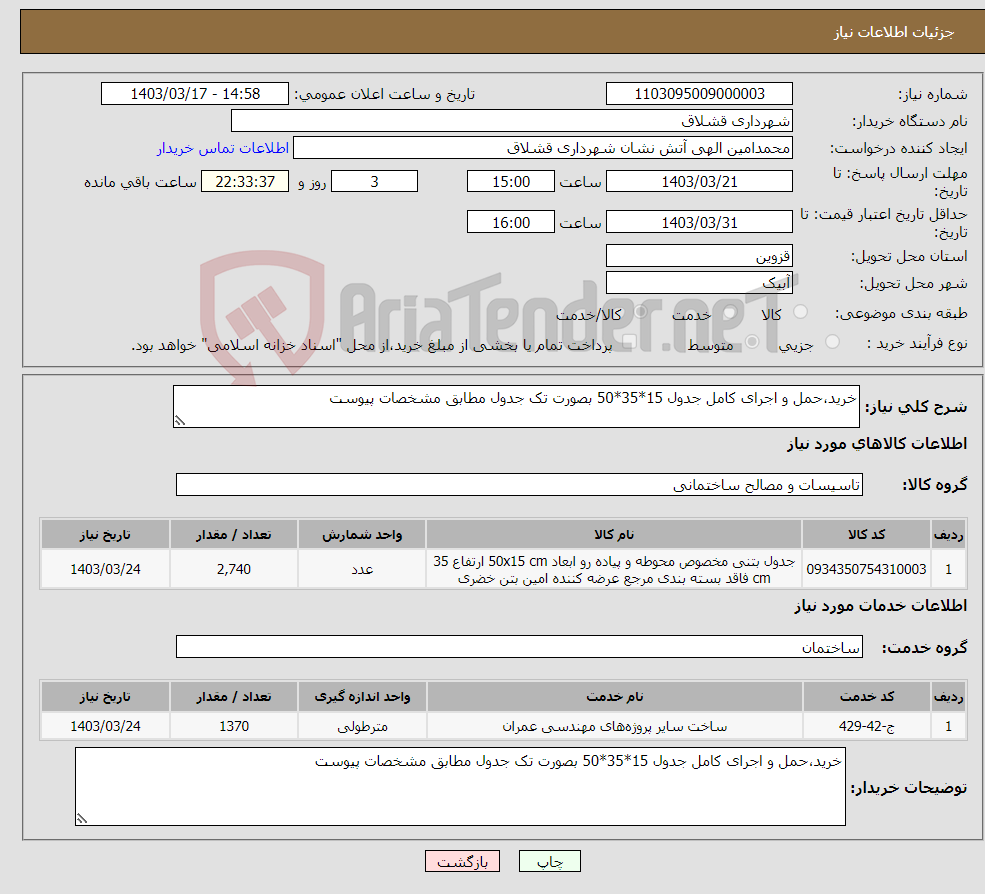Click the response deadline time 15:00
The image size is (985, 894).
click(x=511, y=182)
